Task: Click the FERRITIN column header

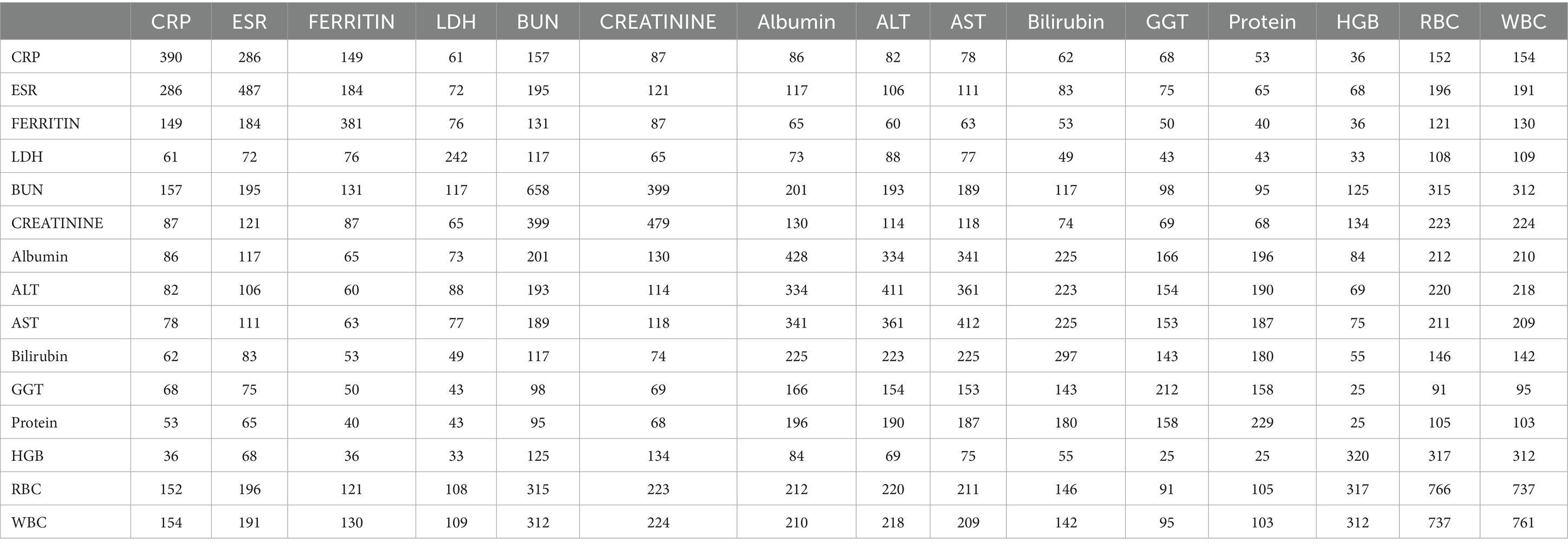Action: [x=351, y=22]
